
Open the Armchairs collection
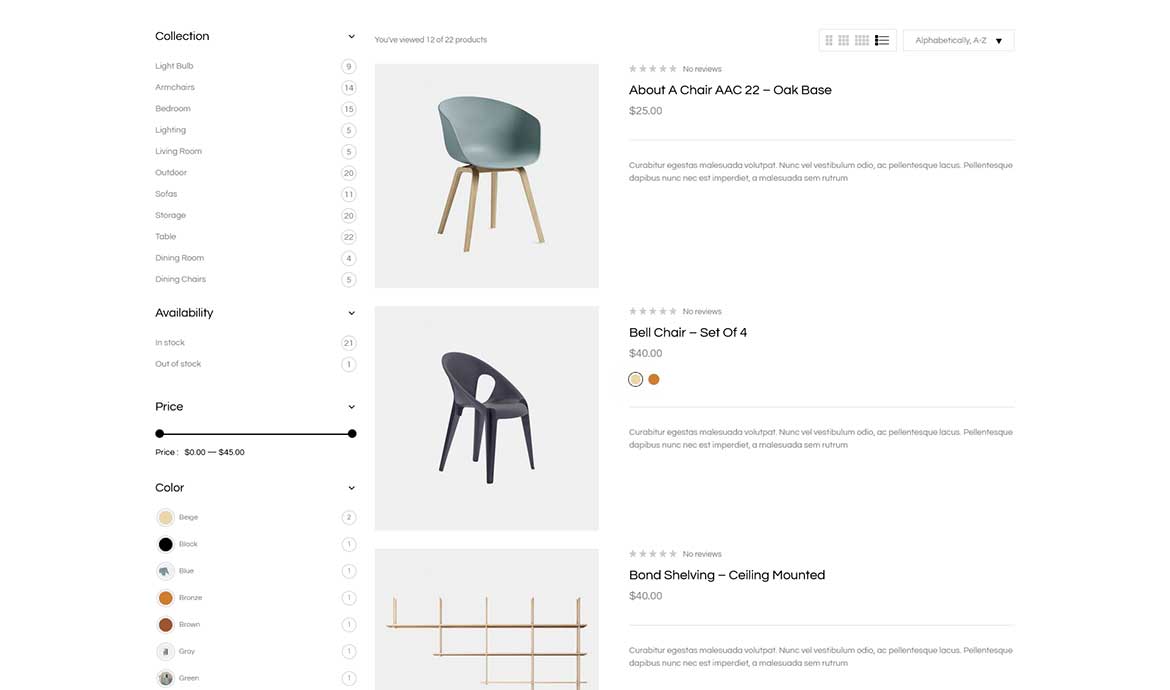click(x=175, y=87)
